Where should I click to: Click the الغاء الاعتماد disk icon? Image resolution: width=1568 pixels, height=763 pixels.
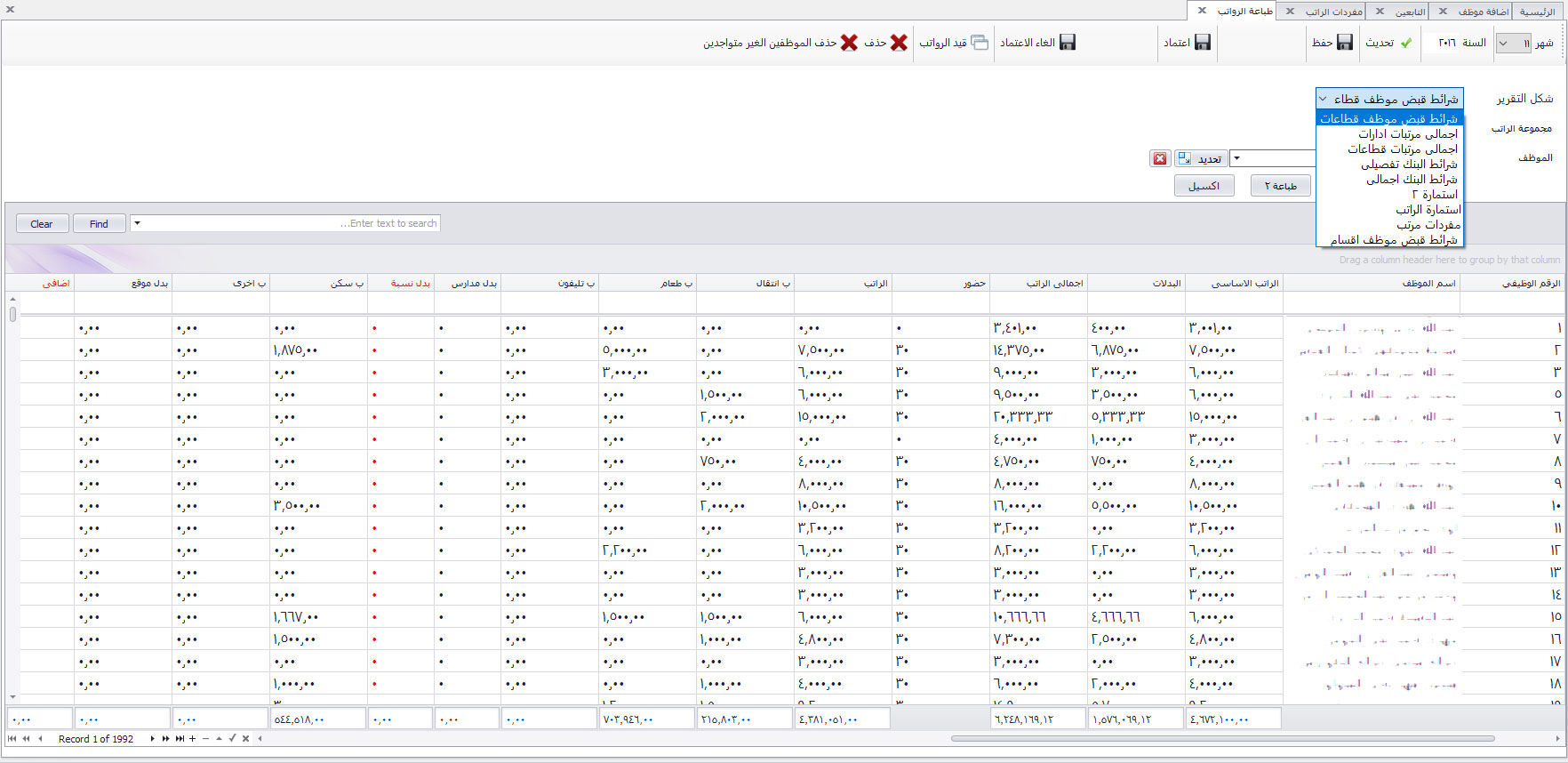[x=1068, y=43]
